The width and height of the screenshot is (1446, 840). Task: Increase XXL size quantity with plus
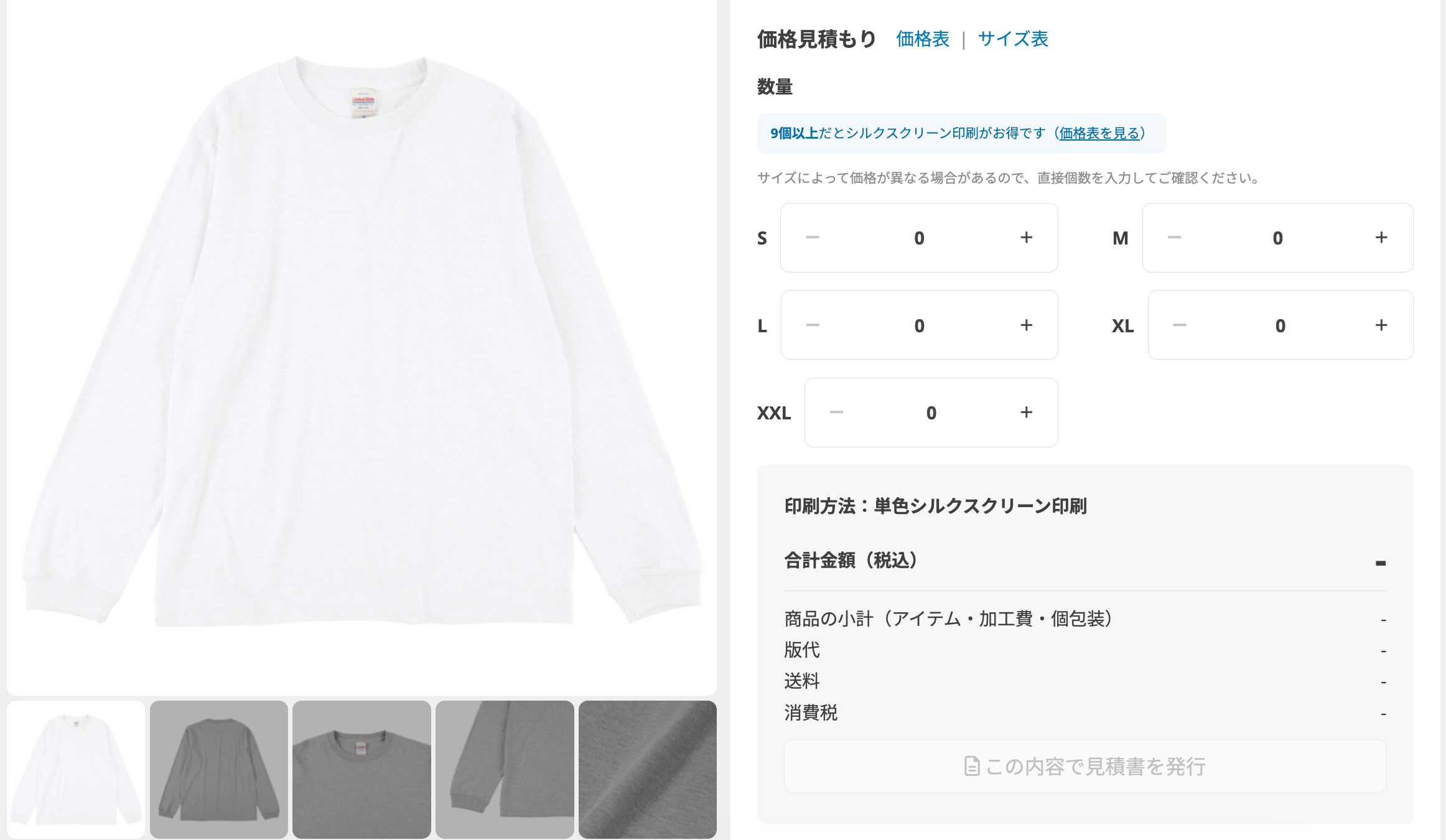point(1026,413)
